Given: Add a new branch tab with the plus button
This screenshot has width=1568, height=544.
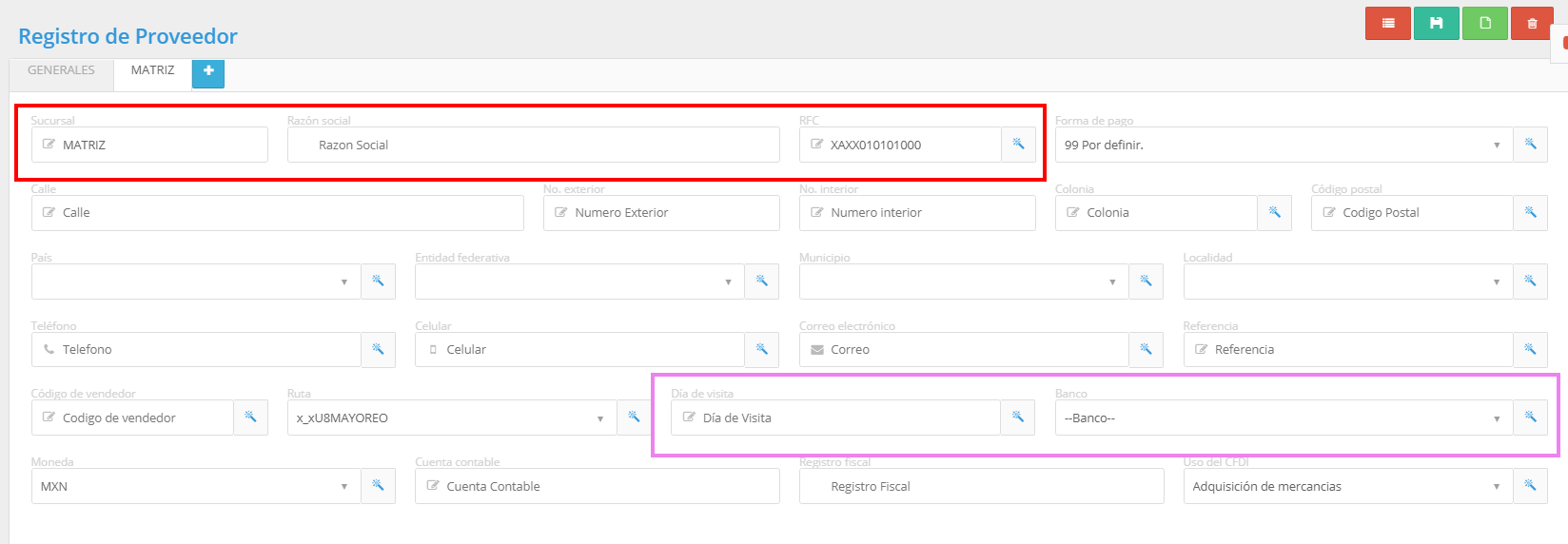Looking at the screenshot, I should click(x=208, y=71).
